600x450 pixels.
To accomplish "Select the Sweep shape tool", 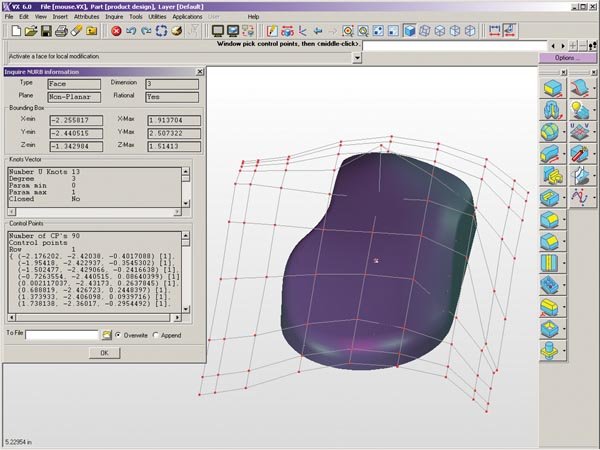I will (550, 154).
